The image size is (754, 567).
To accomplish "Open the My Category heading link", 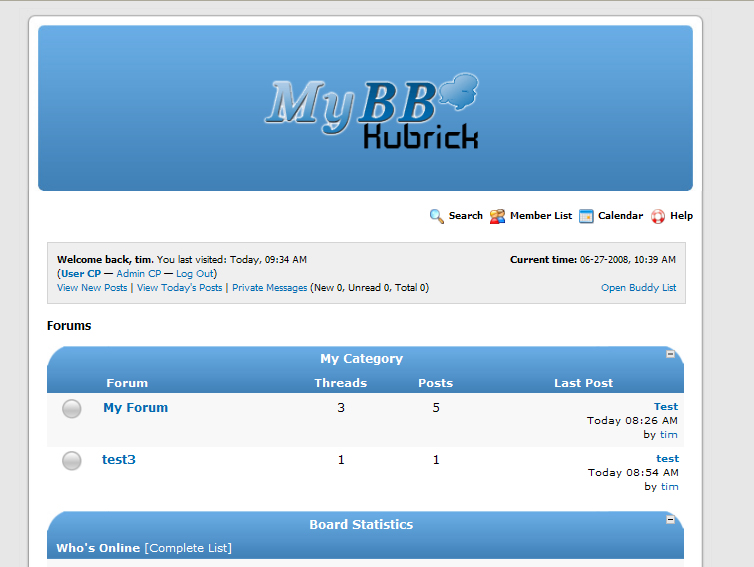I will coord(362,359).
